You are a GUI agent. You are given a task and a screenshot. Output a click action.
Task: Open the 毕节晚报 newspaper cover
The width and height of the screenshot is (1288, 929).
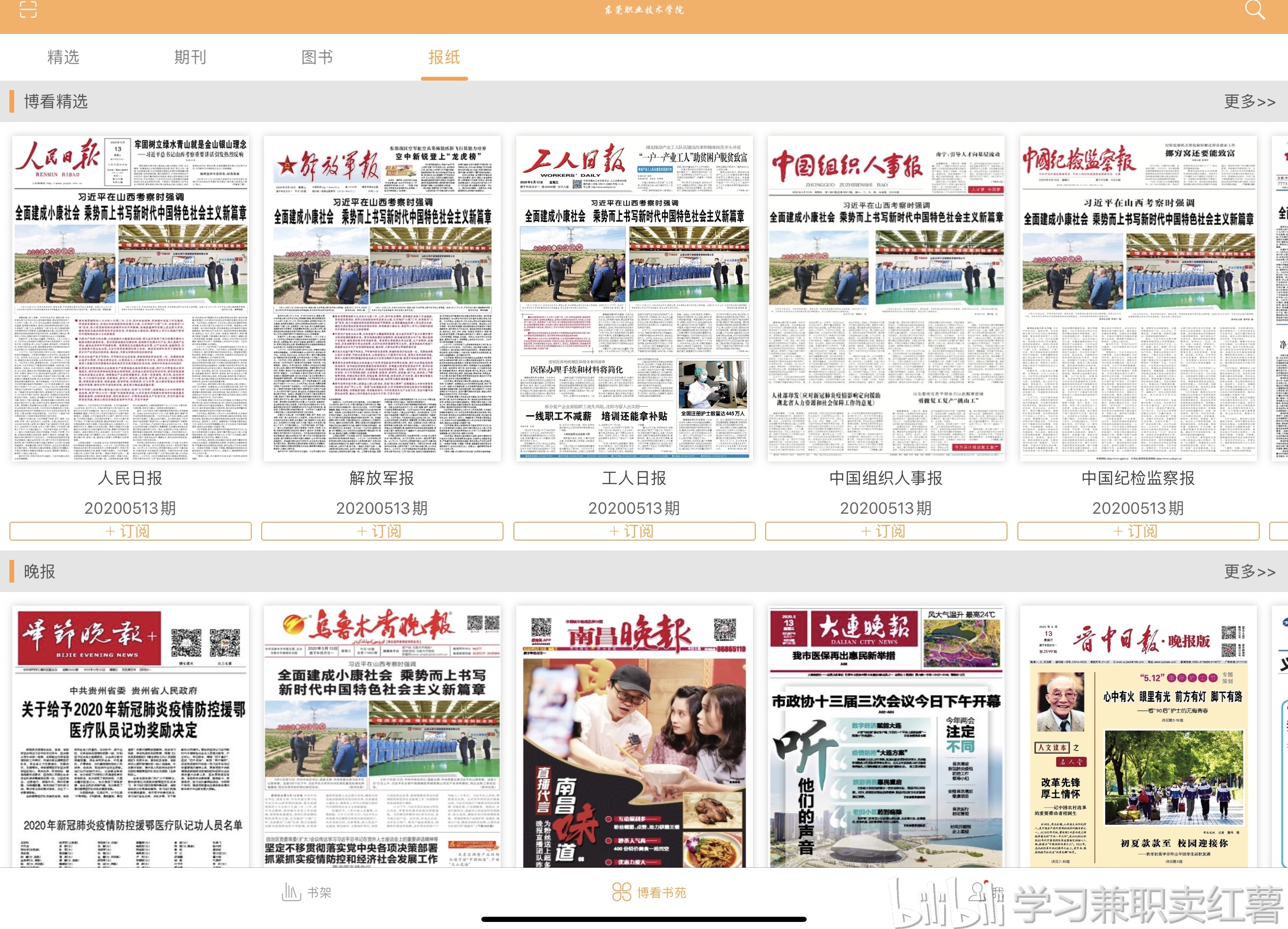pyautogui.click(x=130, y=736)
